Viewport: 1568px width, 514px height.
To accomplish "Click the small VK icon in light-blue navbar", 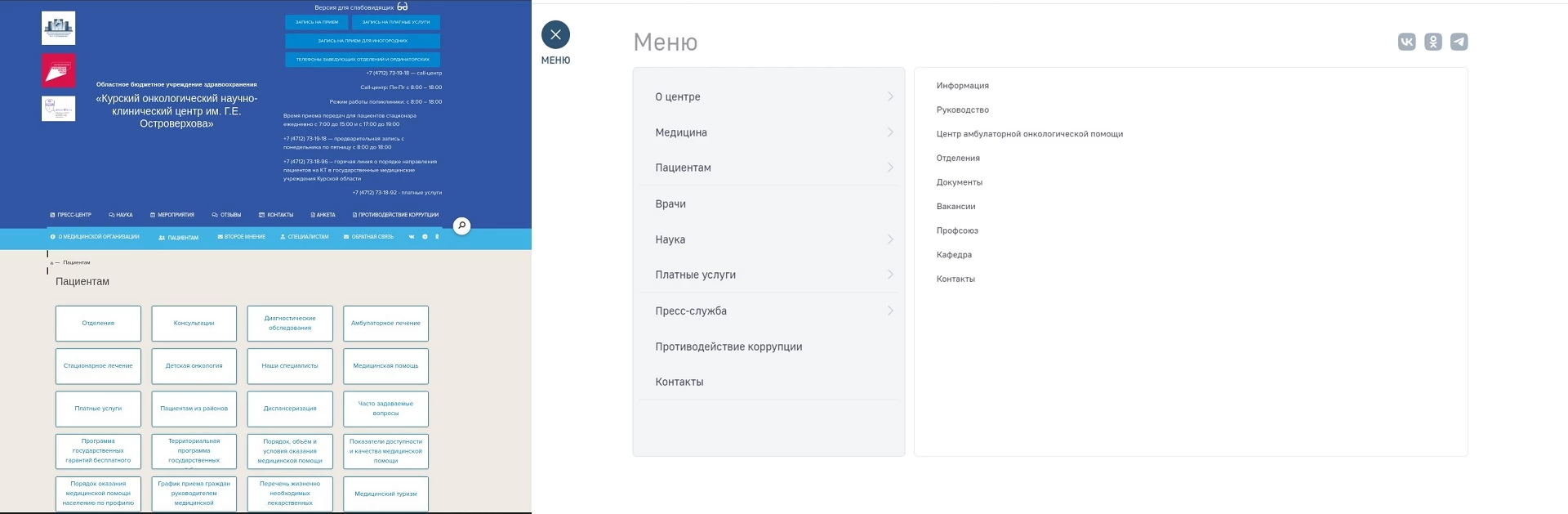I will coord(412,237).
